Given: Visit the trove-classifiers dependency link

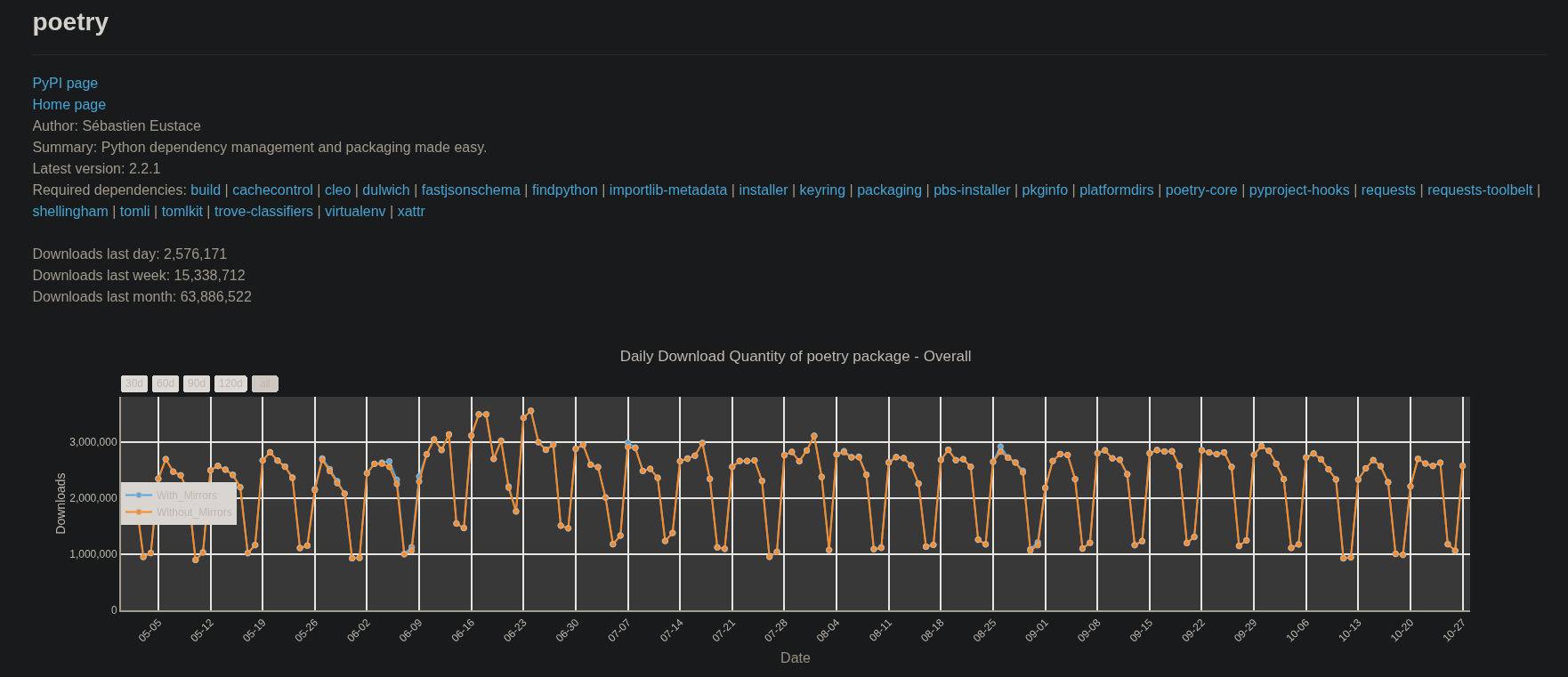Looking at the screenshot, I should pos(263,211).
